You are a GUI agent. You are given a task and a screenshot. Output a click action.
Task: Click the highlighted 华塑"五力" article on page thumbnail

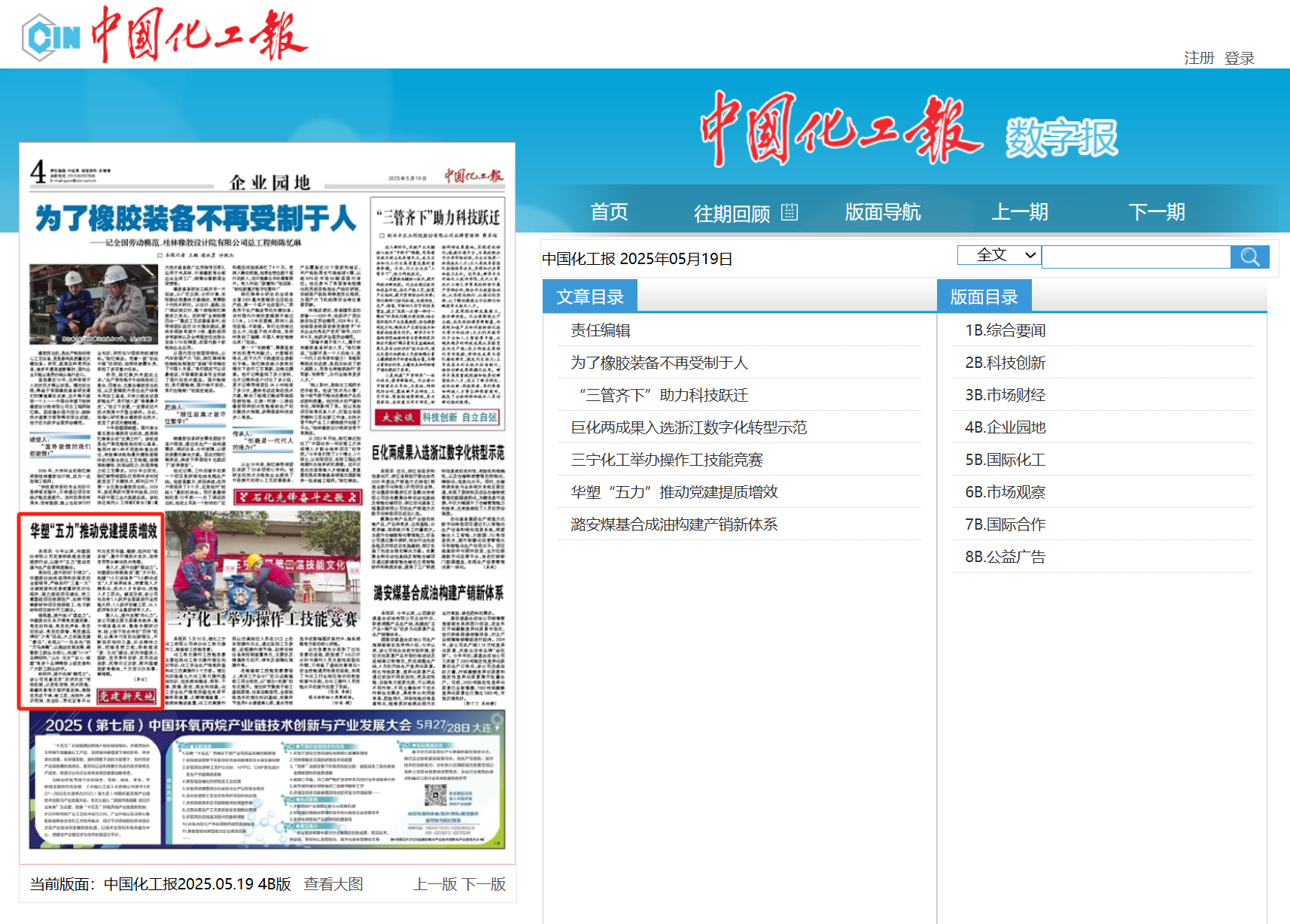[90, 611]
